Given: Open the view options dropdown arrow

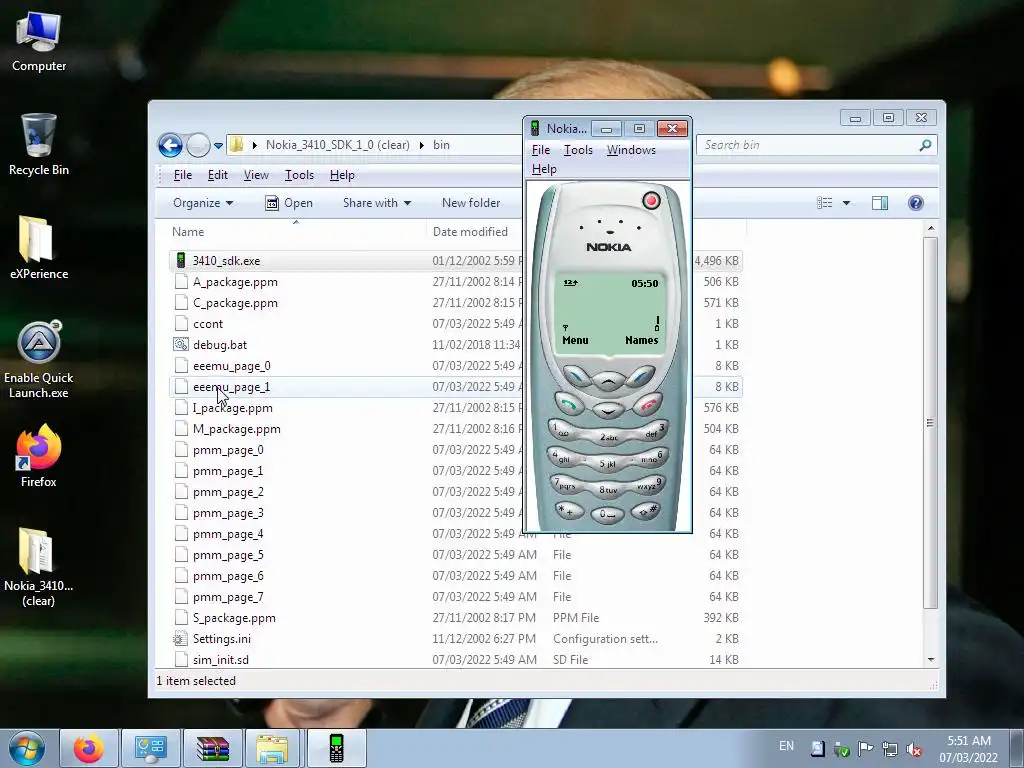Looking at the screenshot, I should click(x=846, y=203).
